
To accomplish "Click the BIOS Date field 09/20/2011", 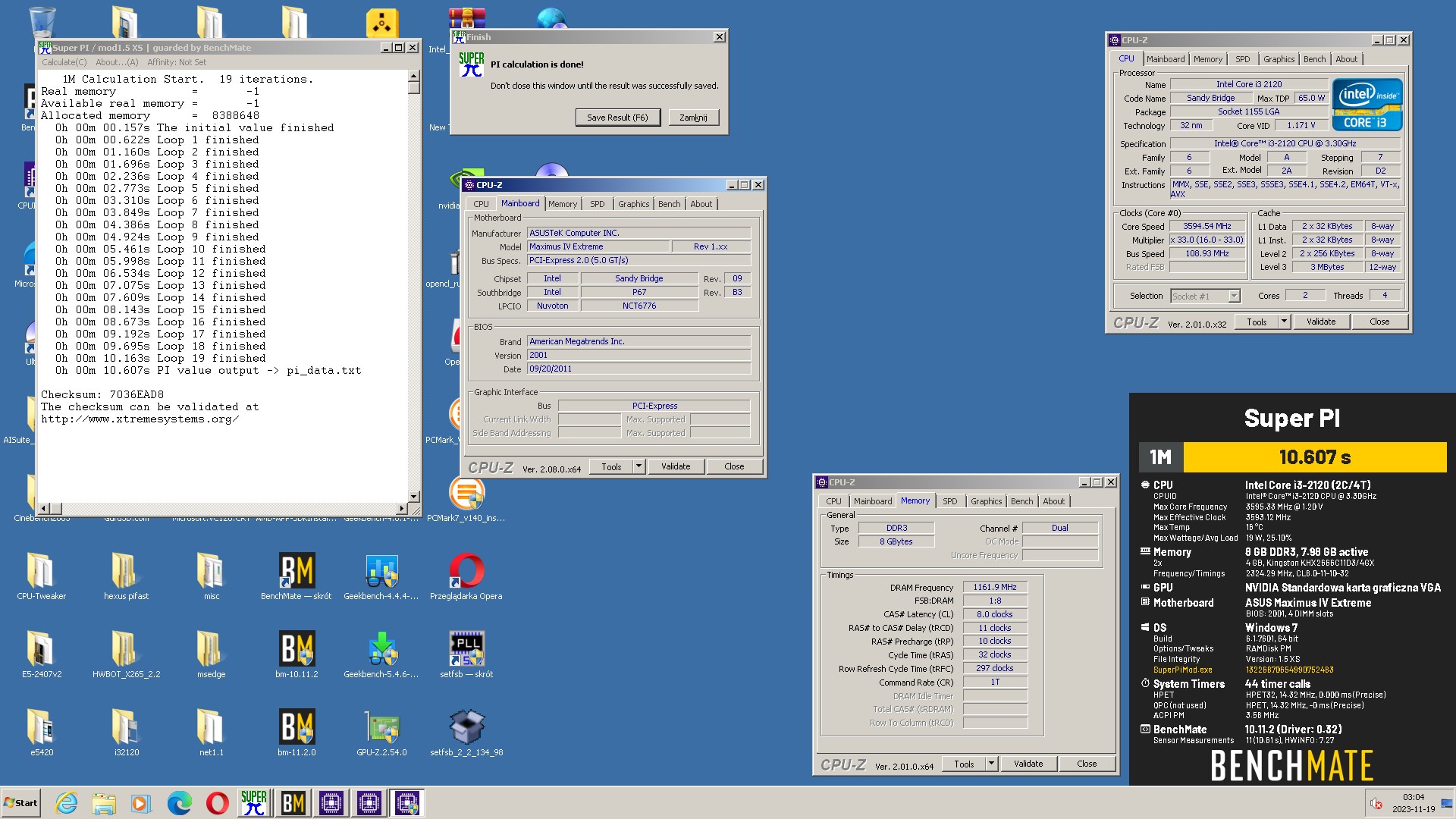I will tap(639, 369).
